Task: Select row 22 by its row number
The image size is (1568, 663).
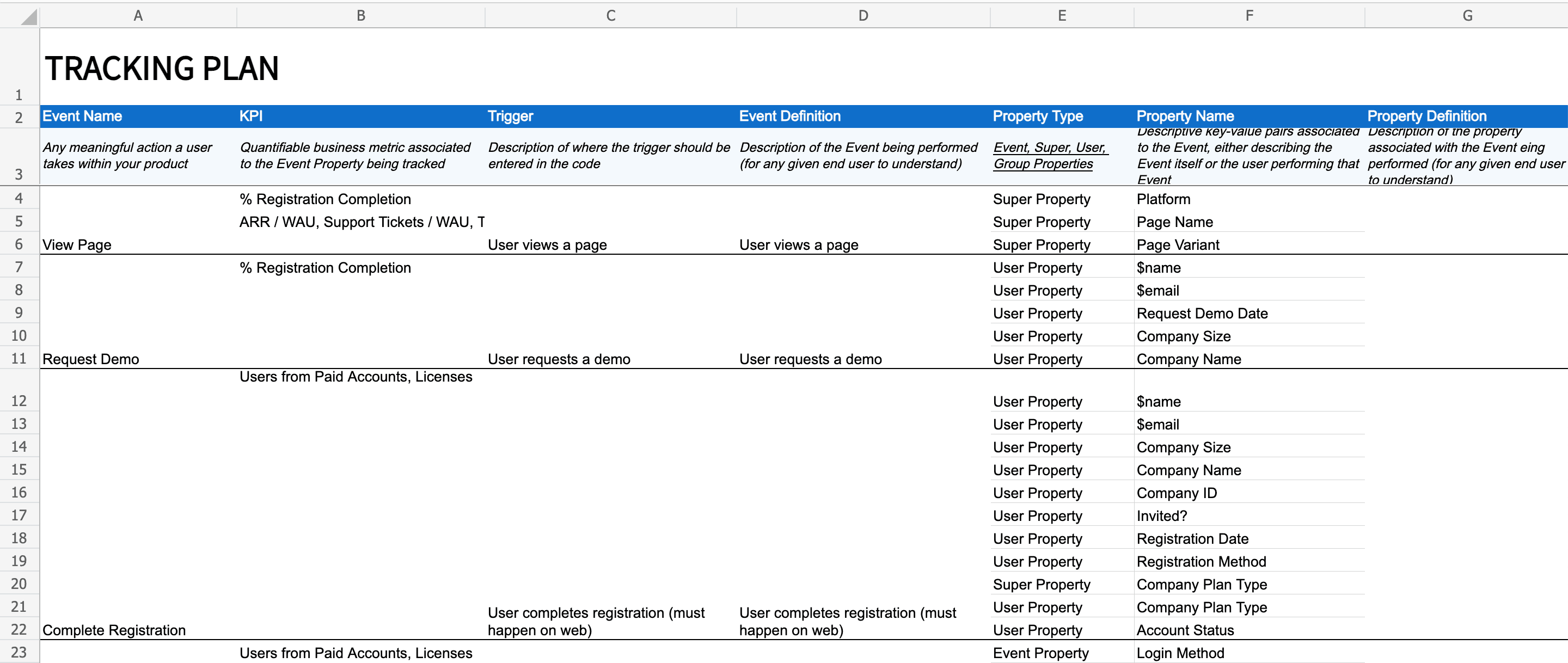Action: click(19, 629)
